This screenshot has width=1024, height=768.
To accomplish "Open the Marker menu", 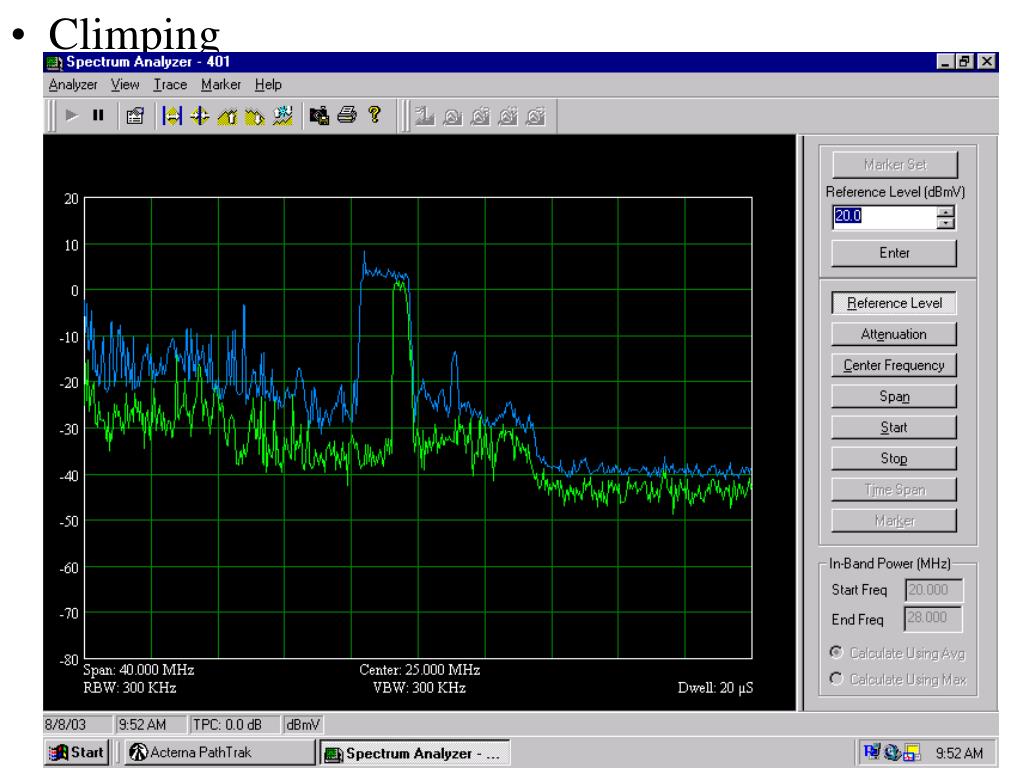I will tap(221, 85).
